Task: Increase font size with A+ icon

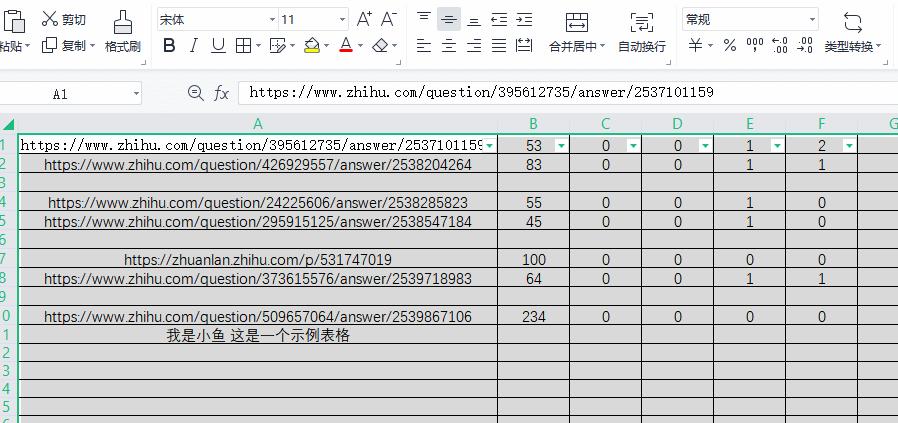Action: [x=364, y=19]
